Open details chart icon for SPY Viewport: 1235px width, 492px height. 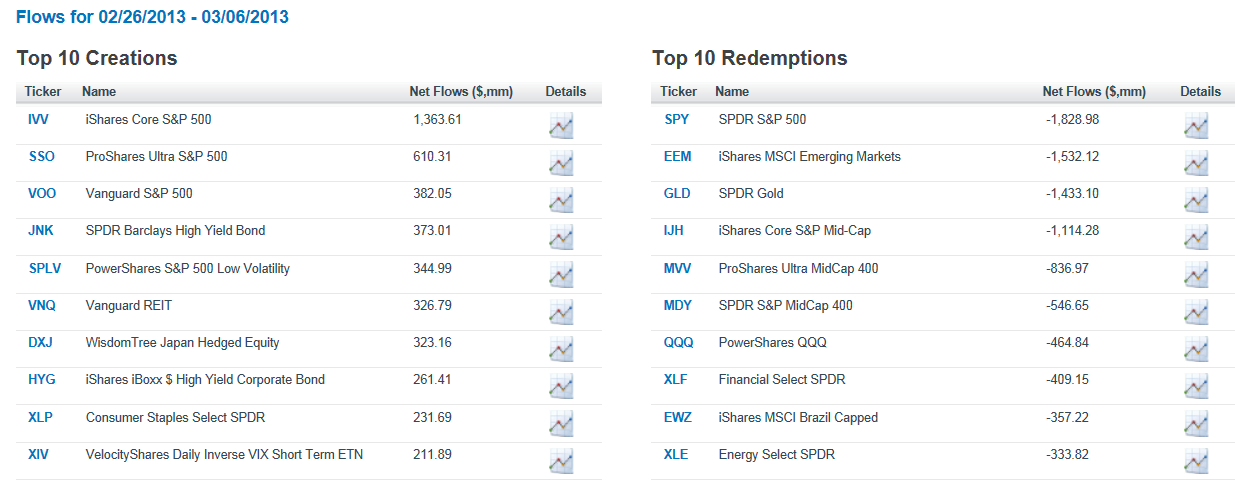coord(1196,126)
